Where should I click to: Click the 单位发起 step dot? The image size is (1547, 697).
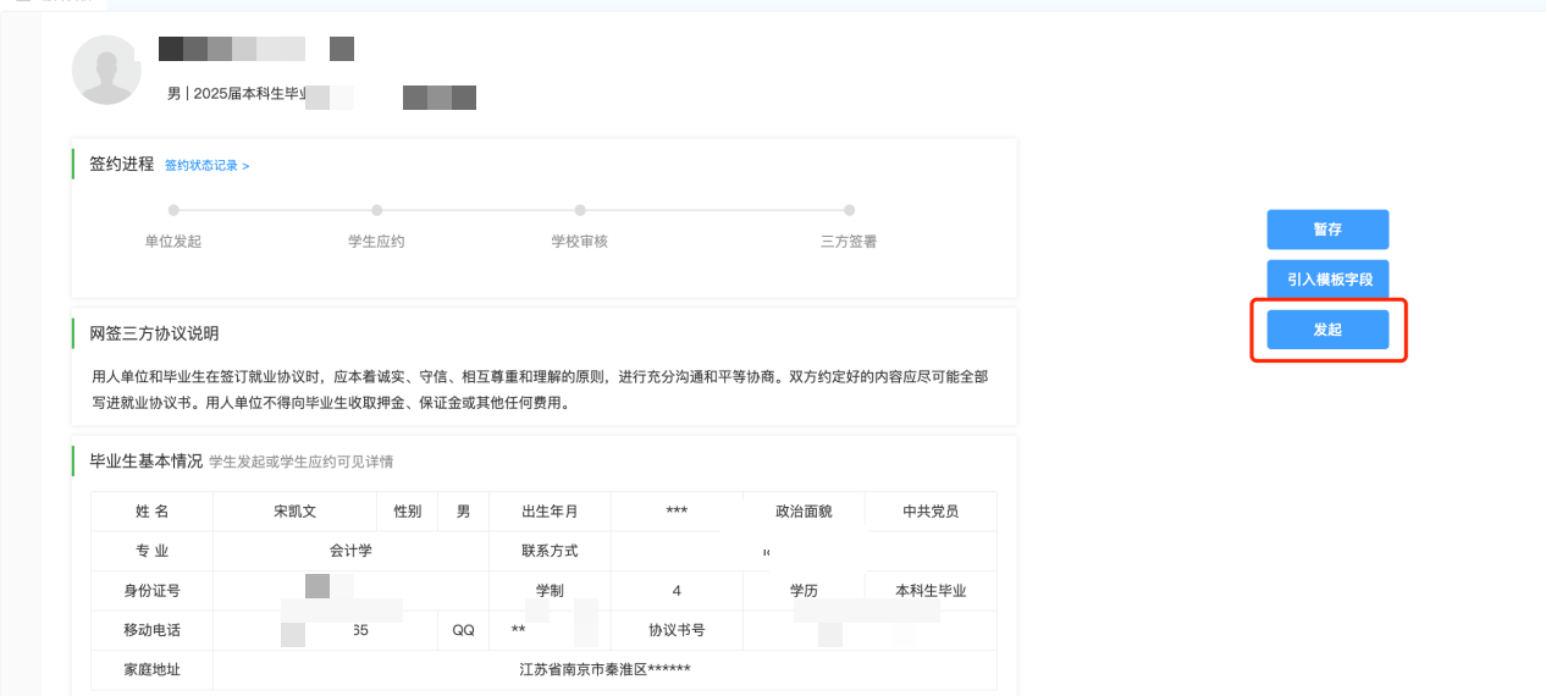pos(173,210)
